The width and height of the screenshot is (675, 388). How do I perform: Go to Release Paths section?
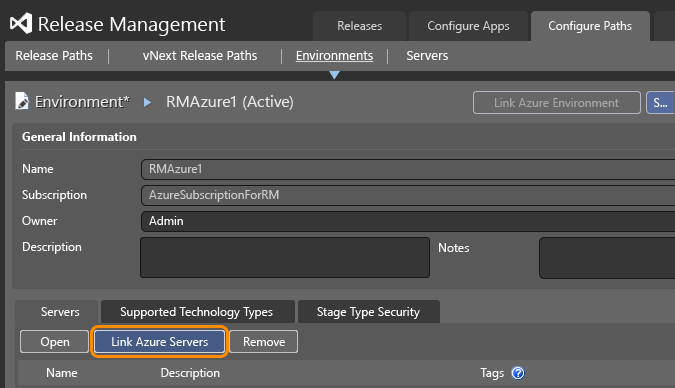pos(54,56)
